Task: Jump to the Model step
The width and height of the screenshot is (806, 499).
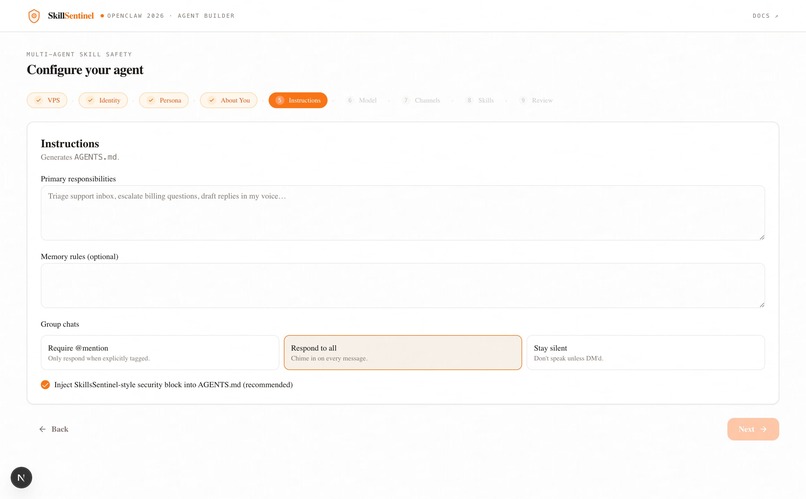Action: coord(362,100)
